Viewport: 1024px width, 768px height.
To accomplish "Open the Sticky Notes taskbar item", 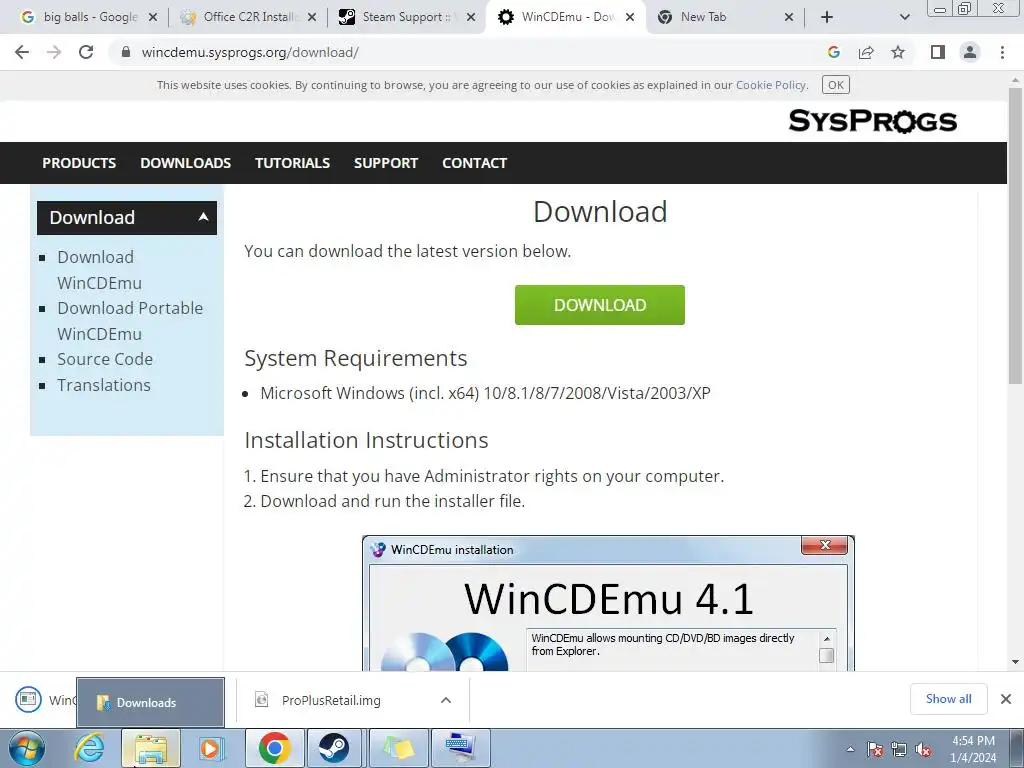I will pyautogui.click(x=399, y=748).
